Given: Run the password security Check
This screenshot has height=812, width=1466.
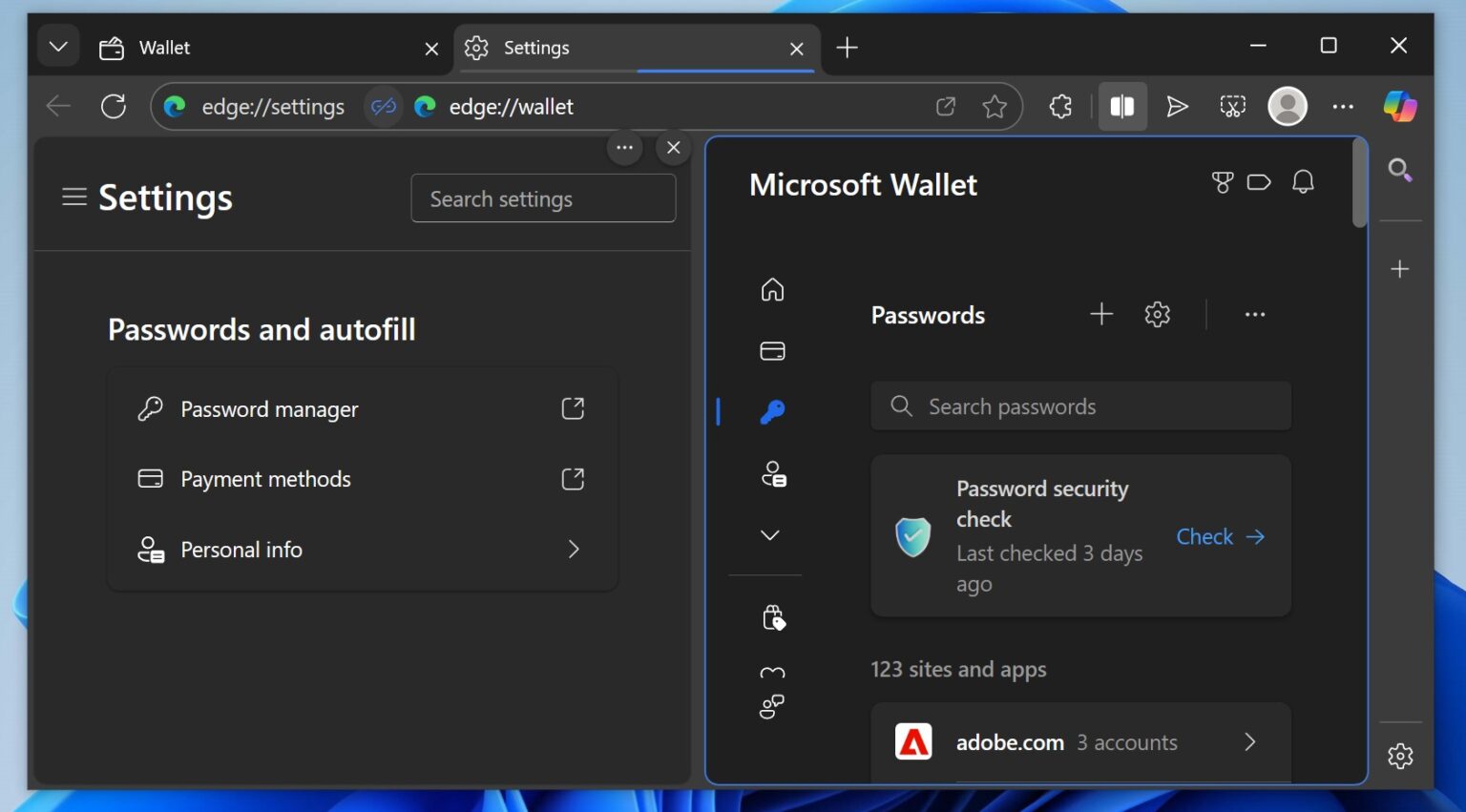Looking at the screenshot, I should click(x=1204, y=536).
